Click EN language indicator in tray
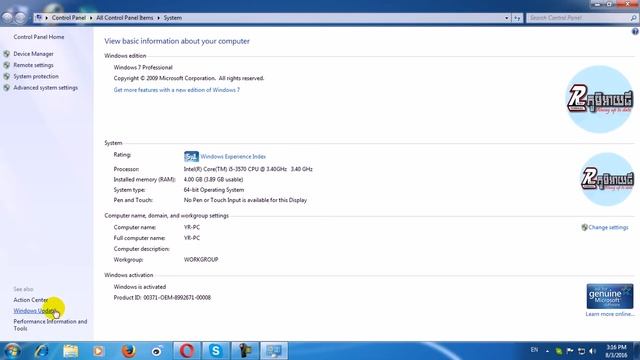The height and width of the screenshot is (360, 640). [534, 350]
